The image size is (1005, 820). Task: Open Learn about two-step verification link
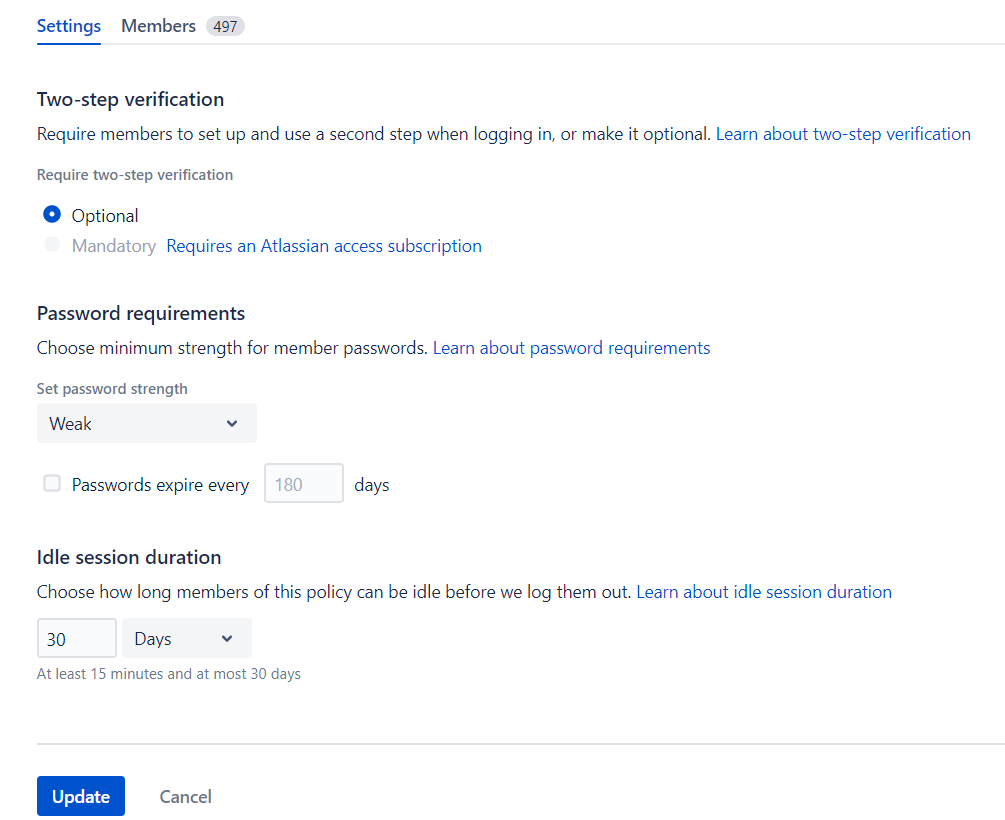click(x=843, y=134)
